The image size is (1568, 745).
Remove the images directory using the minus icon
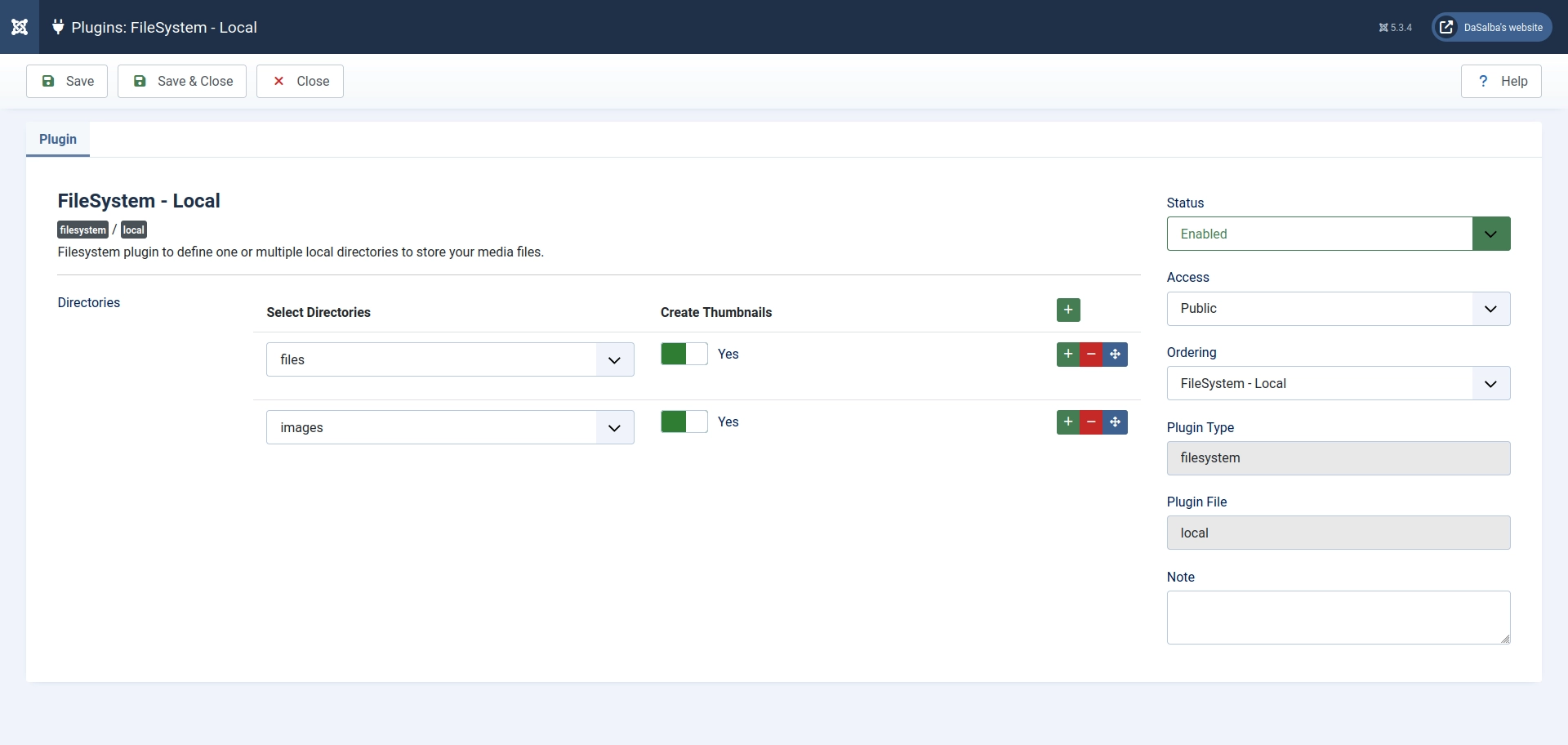click(x=1091, y=422)
